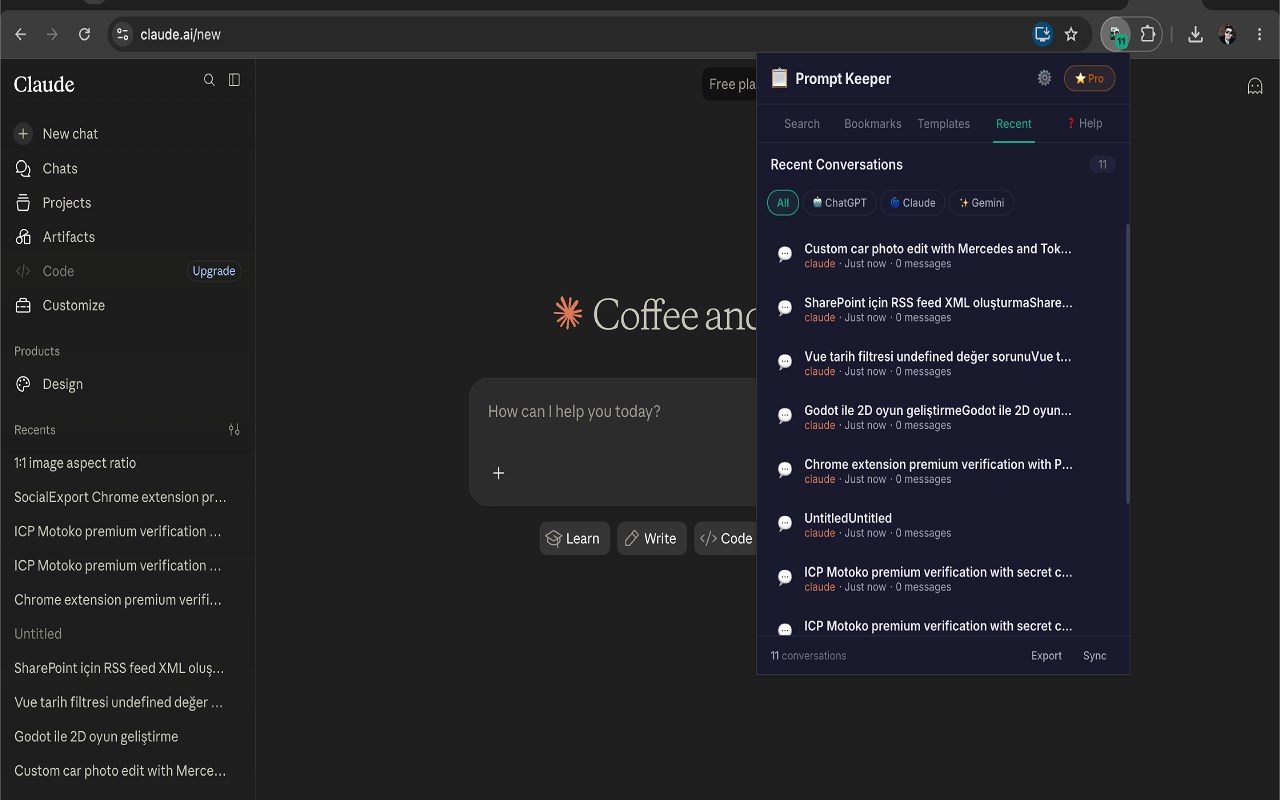Click the Prompt Keeper clipboard logo
1280x800 pixels.
(x=779, y=78)
